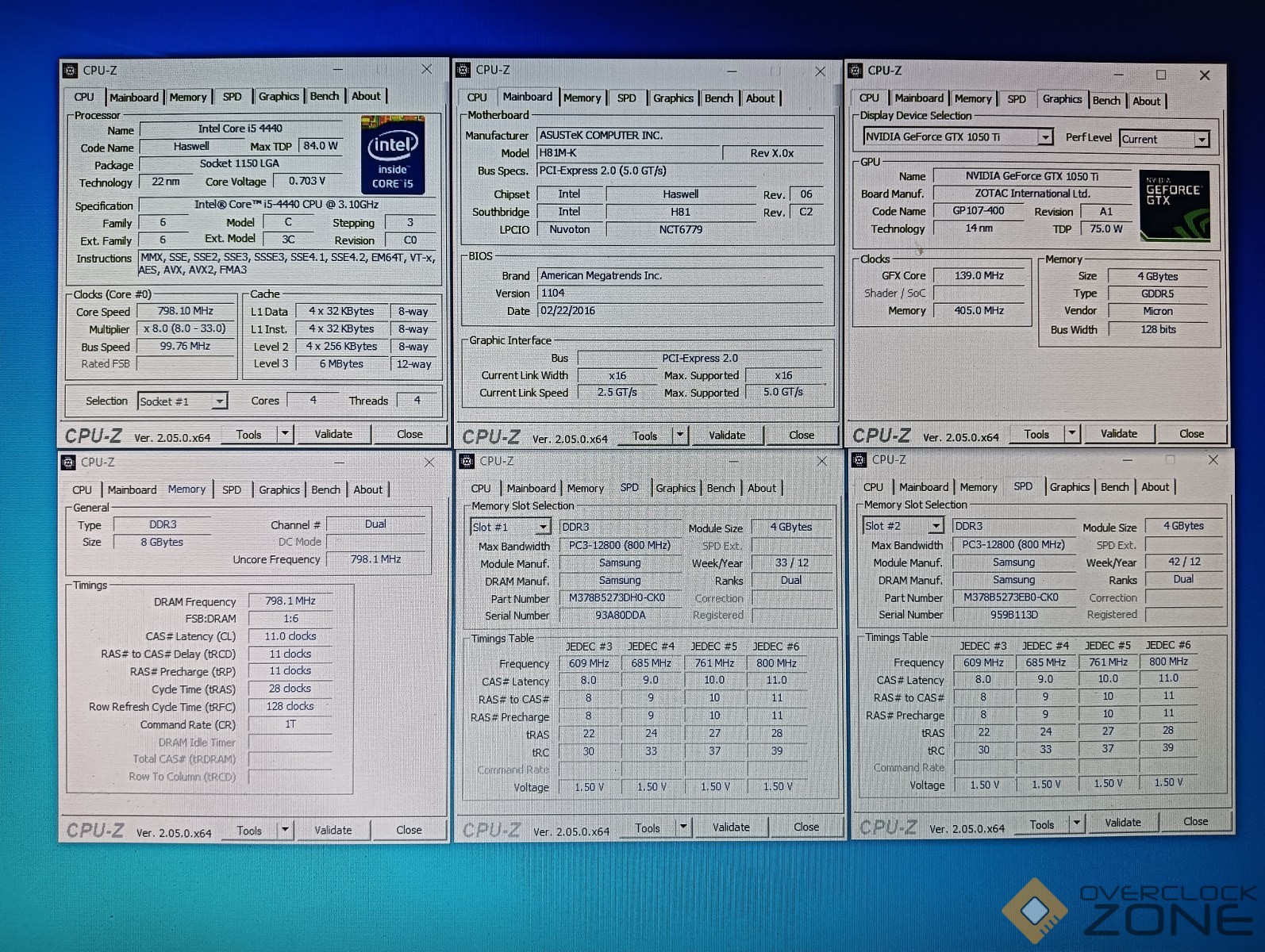Screen dimensions: 1265x952
Task: Select Graphics tab in Memory timings window
Action: (x=279, y=489)
